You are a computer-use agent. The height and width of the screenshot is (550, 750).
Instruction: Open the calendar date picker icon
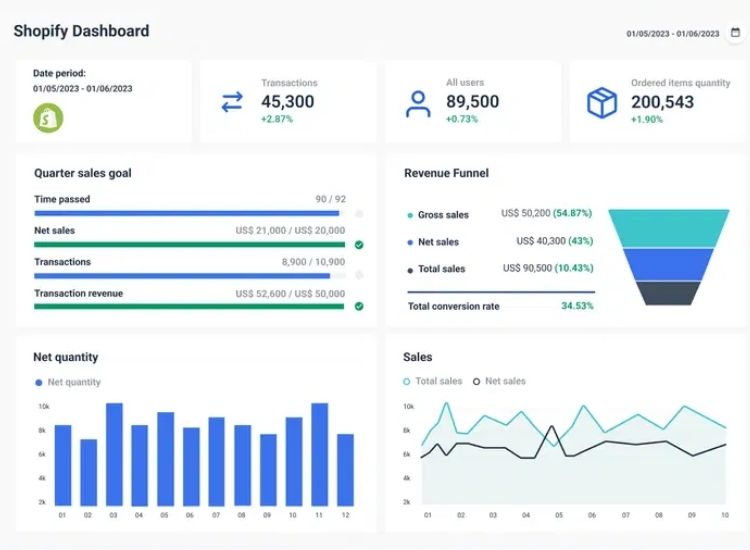tap(735, 32)
